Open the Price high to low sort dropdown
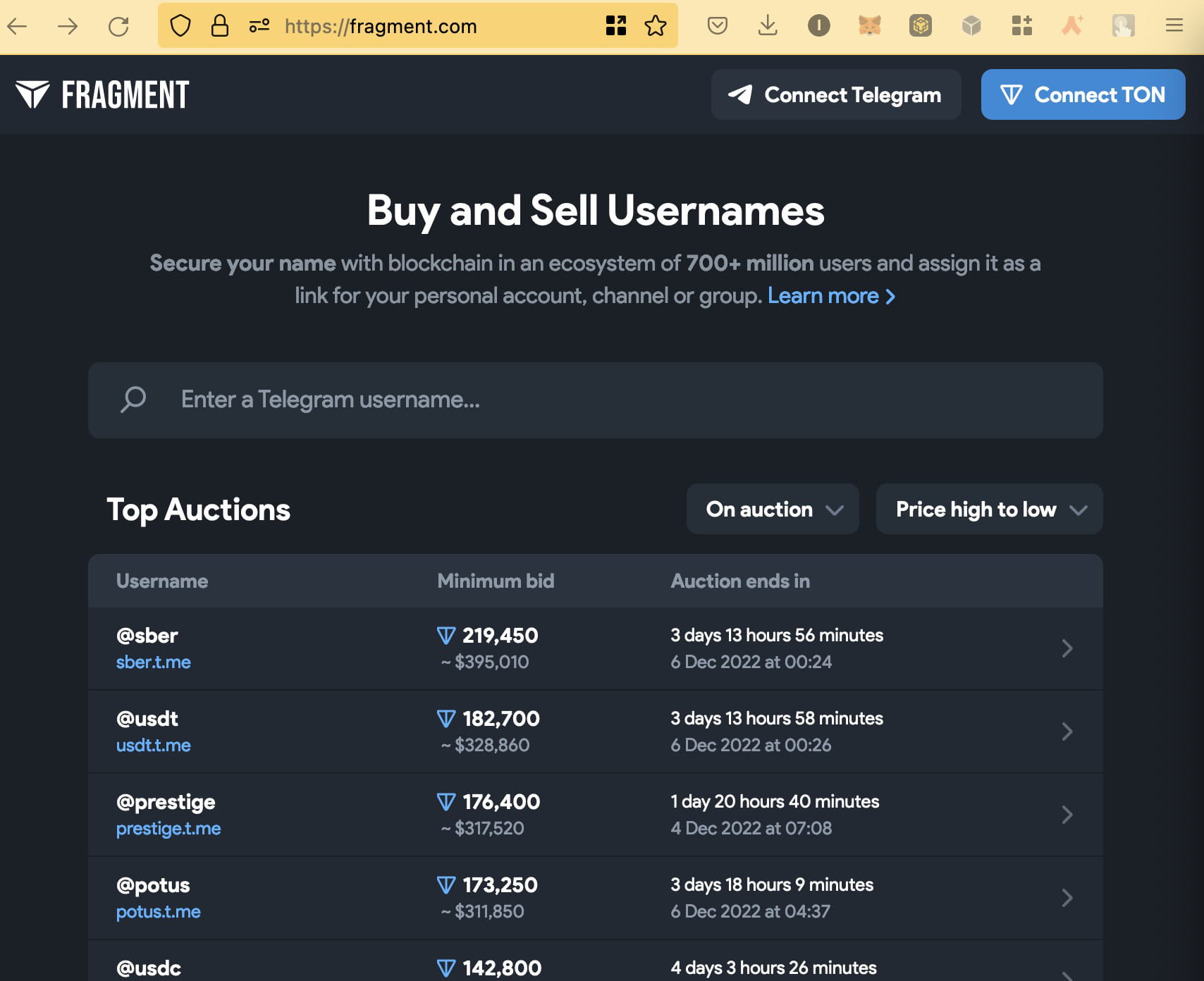The image size is (1204, 981). click(x=989, y=509)
